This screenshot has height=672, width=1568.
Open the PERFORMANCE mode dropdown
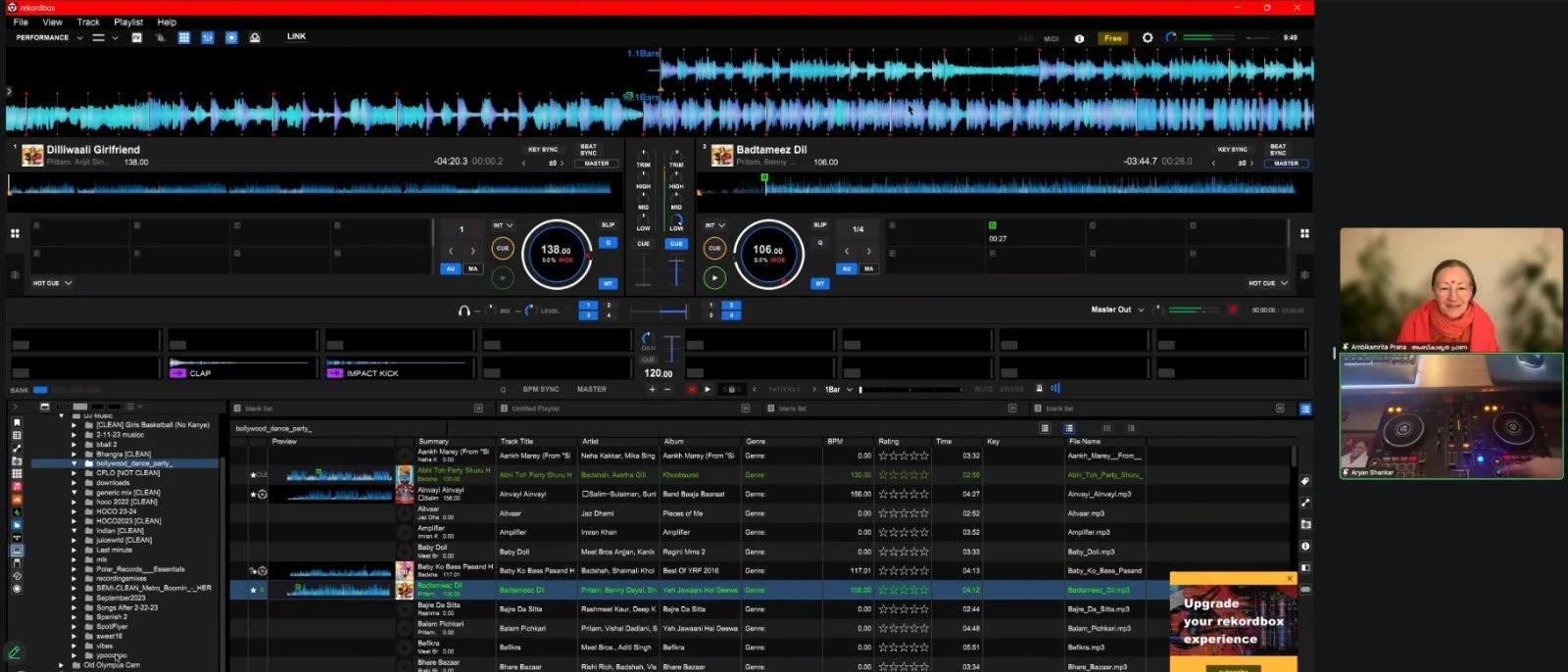pos(49,37)
